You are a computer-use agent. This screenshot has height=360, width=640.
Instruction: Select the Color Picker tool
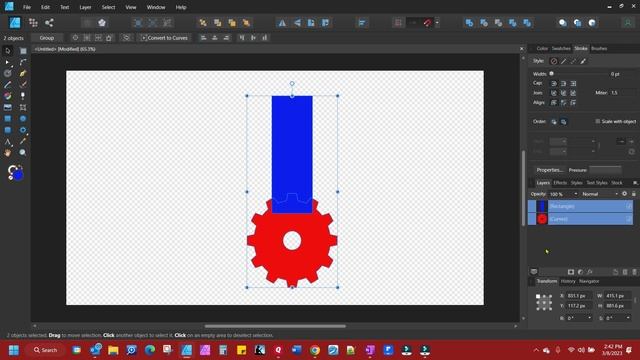[x=23, y=142]
